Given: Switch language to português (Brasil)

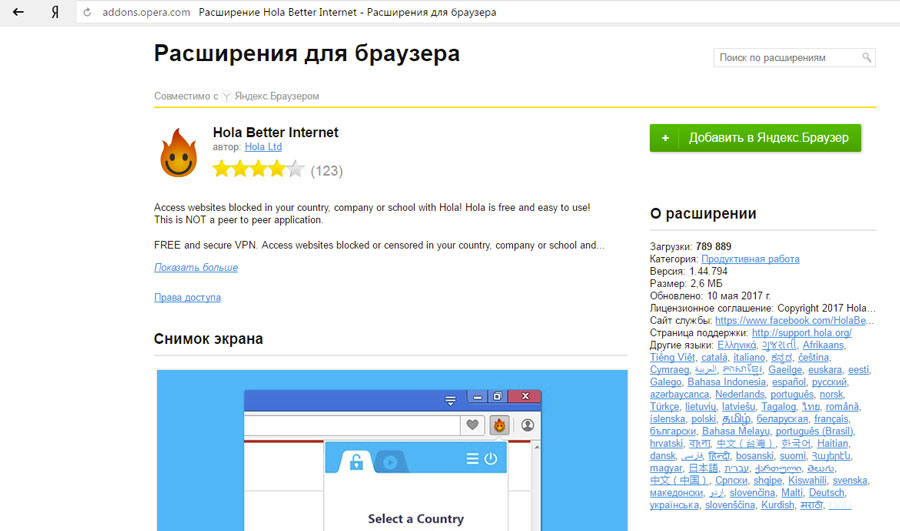Looking at the screenshot, I should point(814,431).
